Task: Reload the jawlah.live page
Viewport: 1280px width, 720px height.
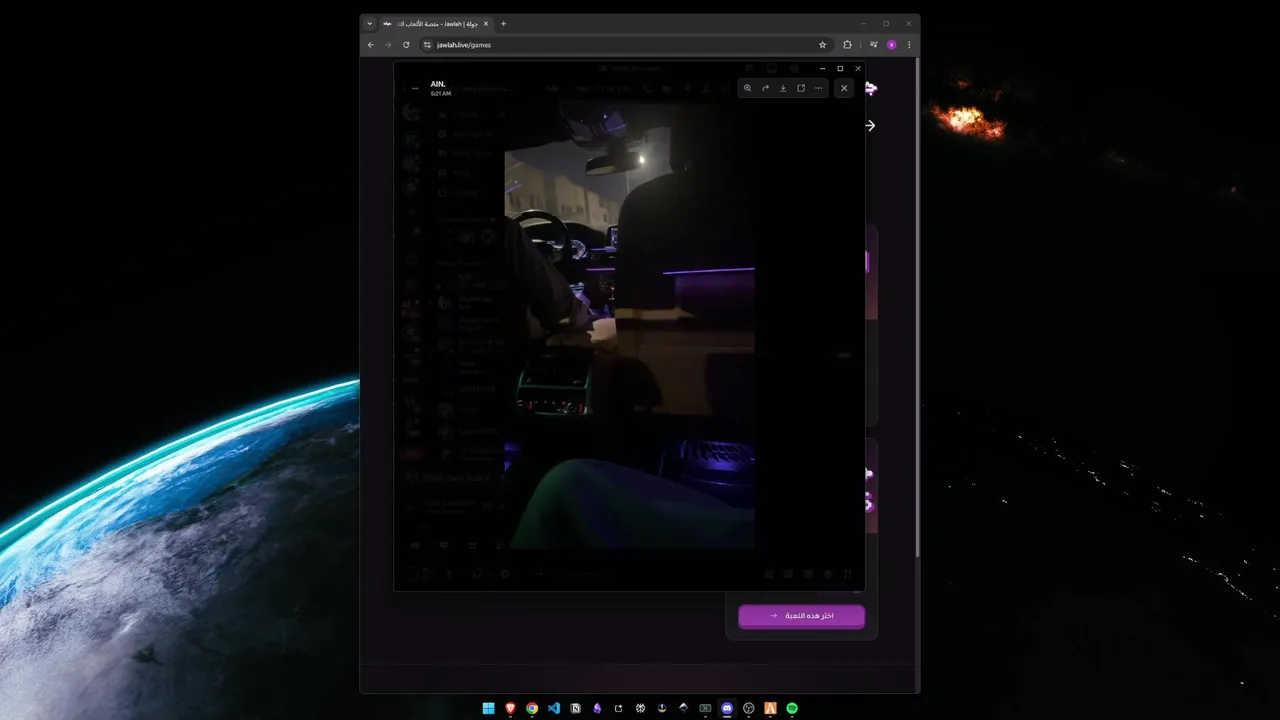Action: coord(406,45)
